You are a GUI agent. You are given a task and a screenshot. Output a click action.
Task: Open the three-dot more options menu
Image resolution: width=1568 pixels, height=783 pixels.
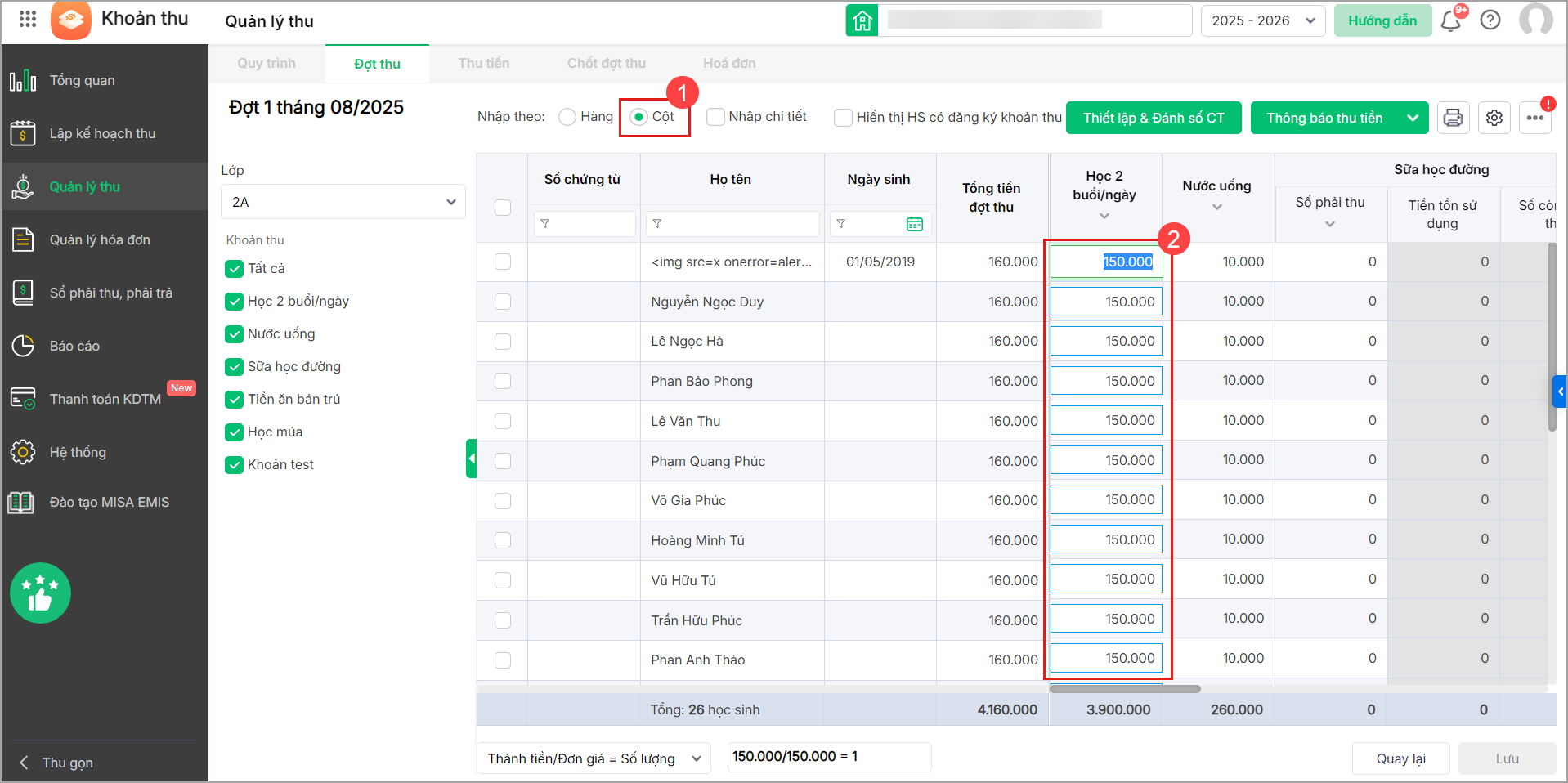click(1535, 118)
